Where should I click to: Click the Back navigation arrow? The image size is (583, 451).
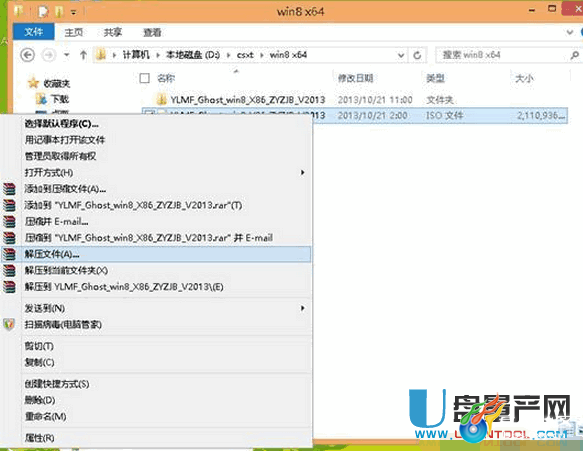click(28, 55)
